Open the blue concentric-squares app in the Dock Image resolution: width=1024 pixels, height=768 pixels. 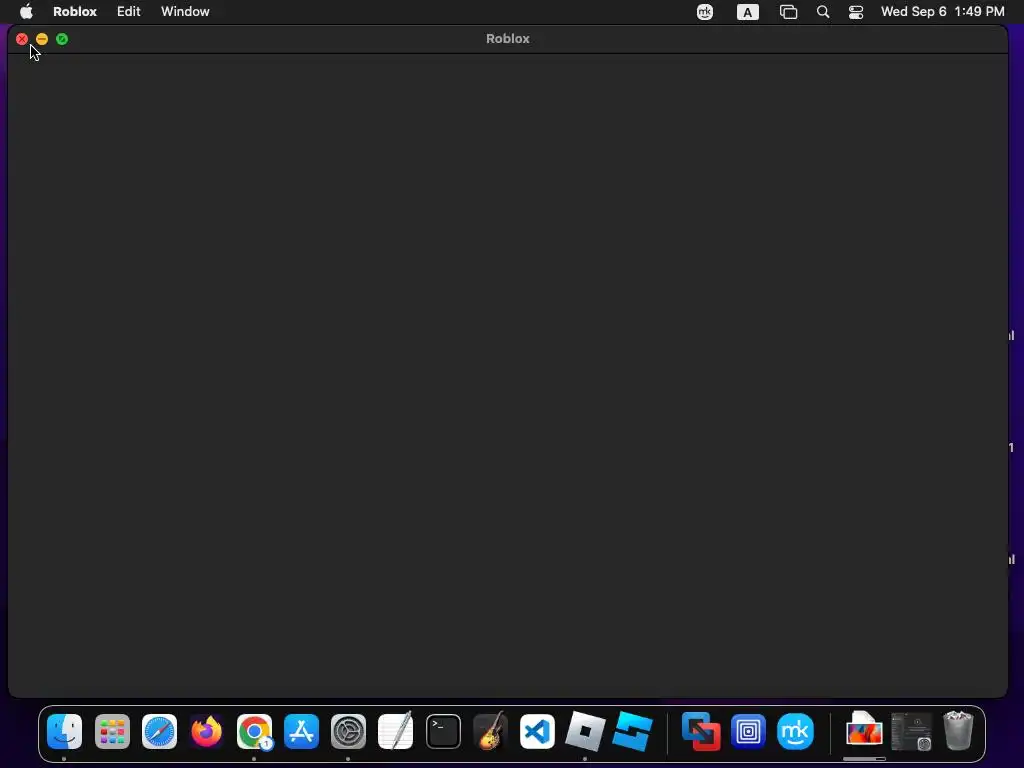click(748, 731)
